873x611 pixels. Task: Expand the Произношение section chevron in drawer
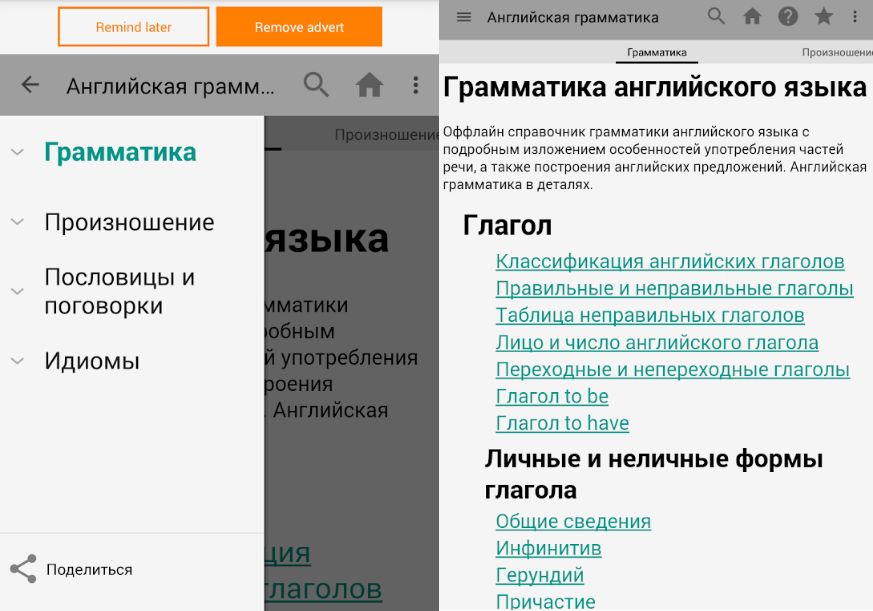[x=17, y=222]
